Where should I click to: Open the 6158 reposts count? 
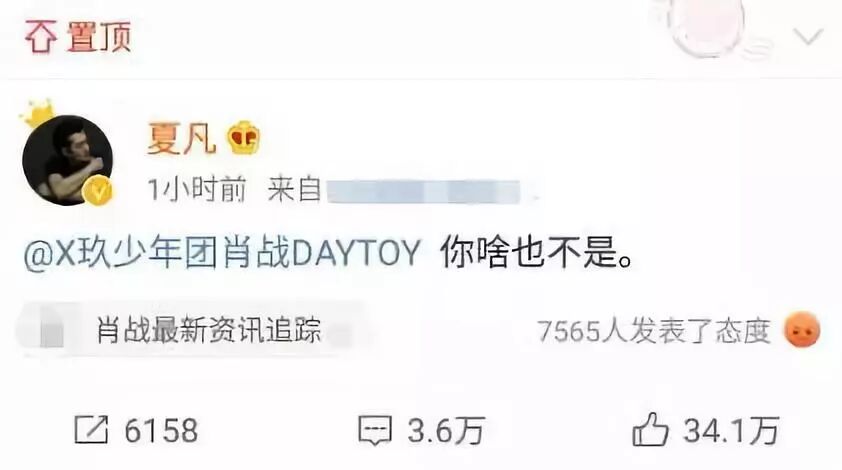[161, 431]
